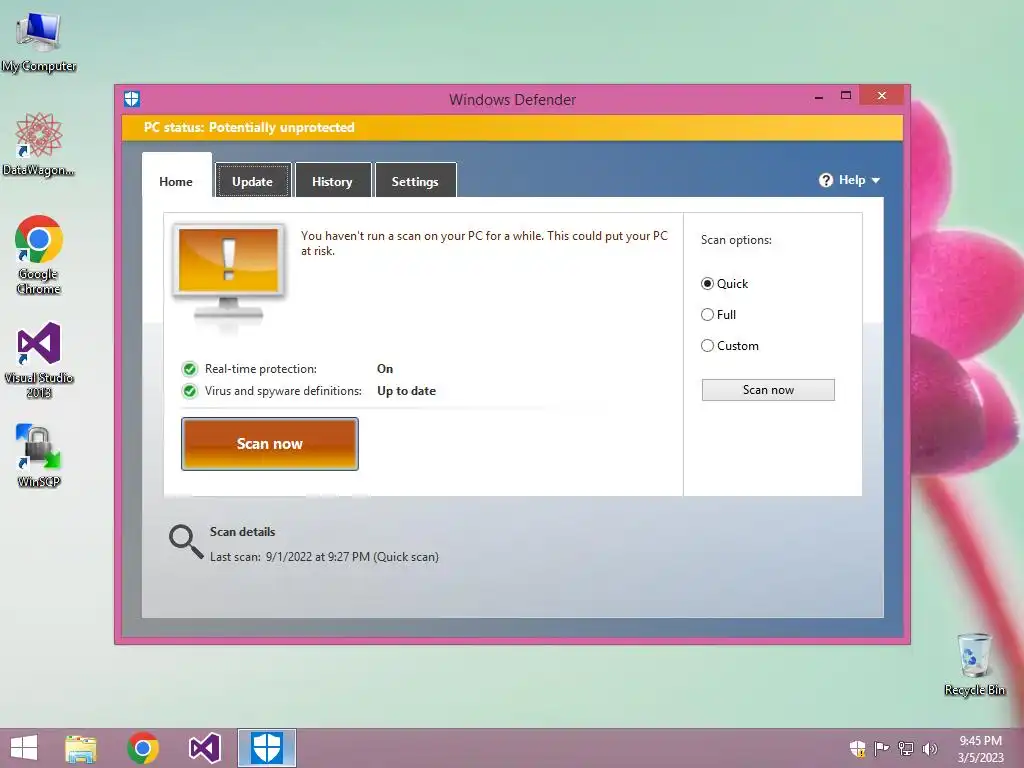Click the volume speaker tray icon
This screenshot has height=768, width=1024.
(929, 748)
